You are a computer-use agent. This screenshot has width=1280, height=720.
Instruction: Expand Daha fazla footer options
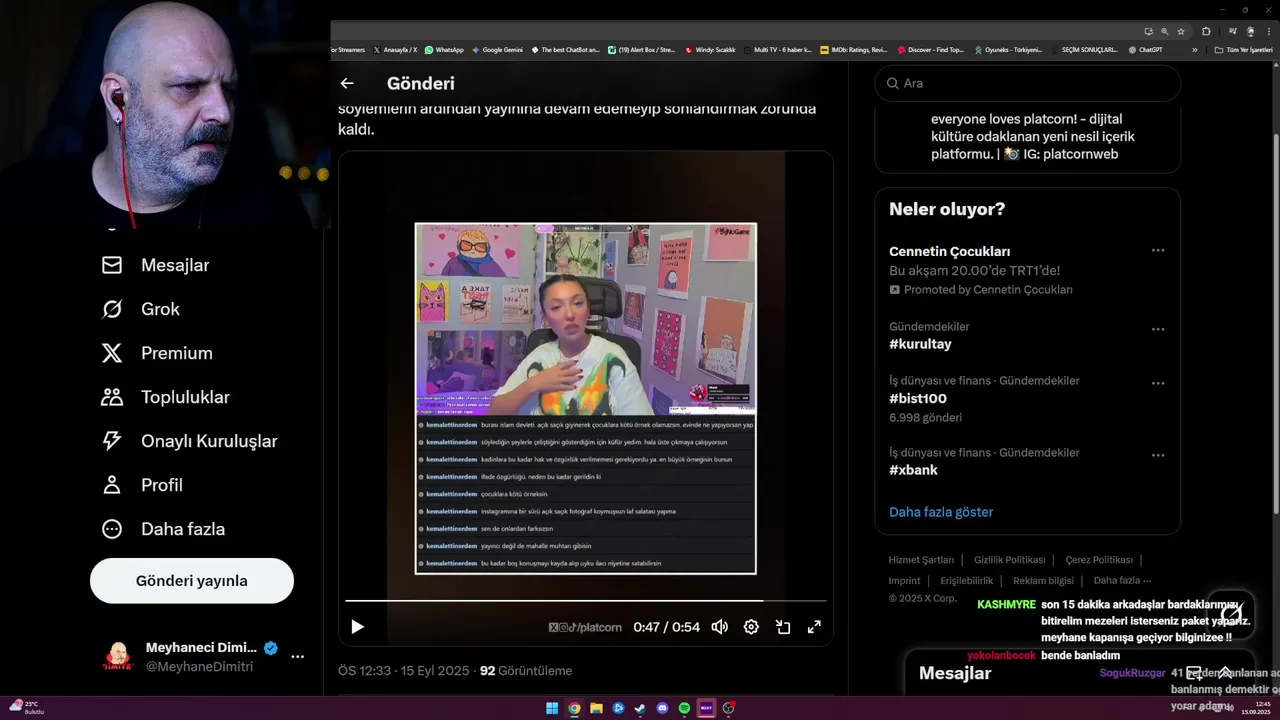[x=1122, y=580]
